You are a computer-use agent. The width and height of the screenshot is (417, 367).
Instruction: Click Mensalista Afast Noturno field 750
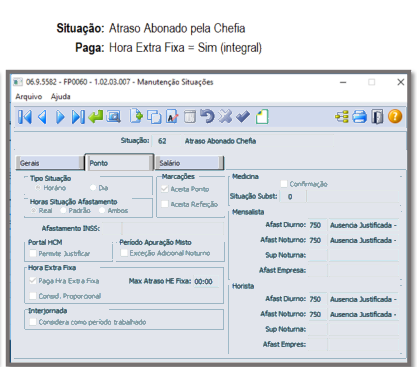point(317,240)
